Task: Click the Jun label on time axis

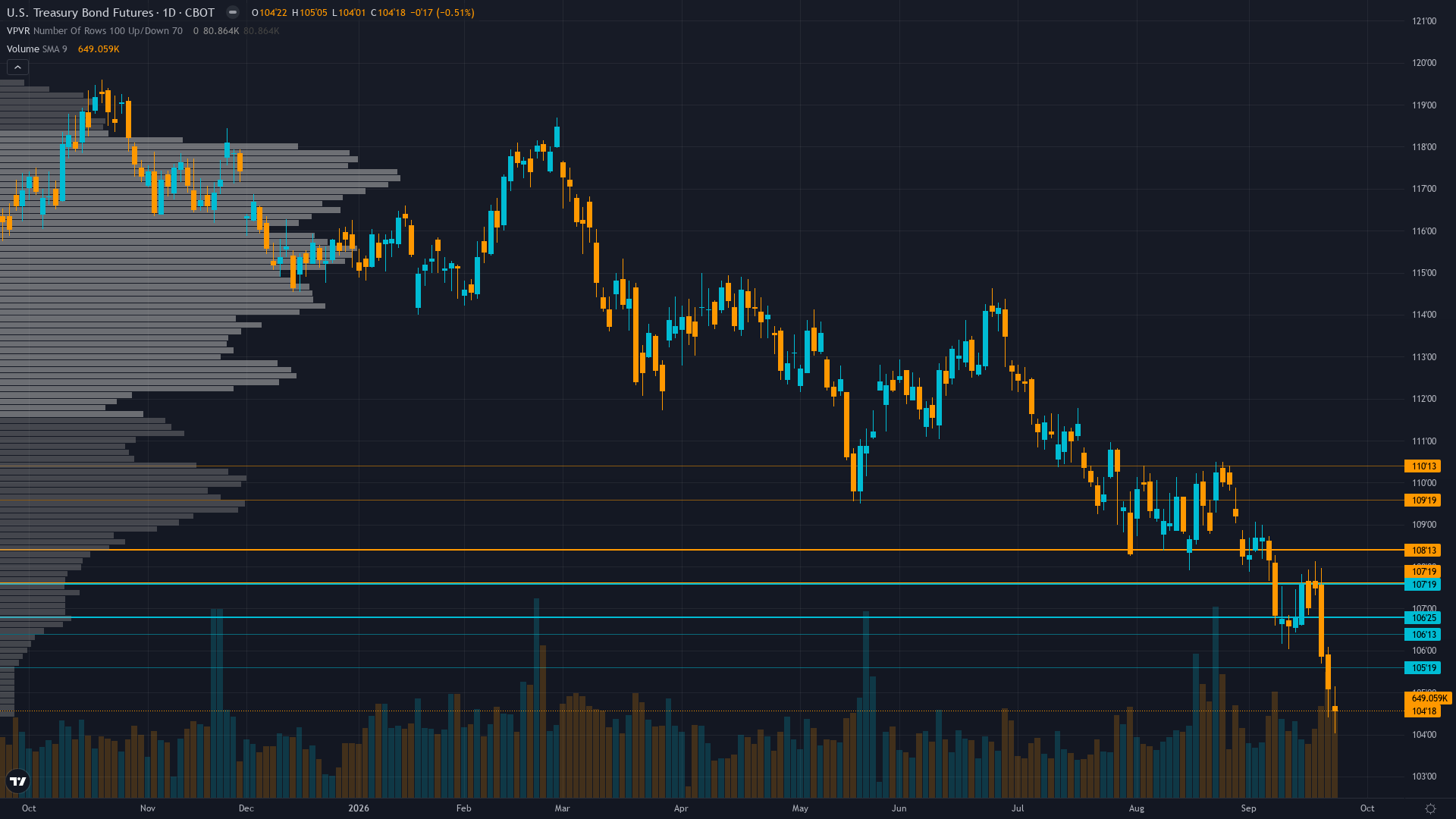Action: click(899, 808)
